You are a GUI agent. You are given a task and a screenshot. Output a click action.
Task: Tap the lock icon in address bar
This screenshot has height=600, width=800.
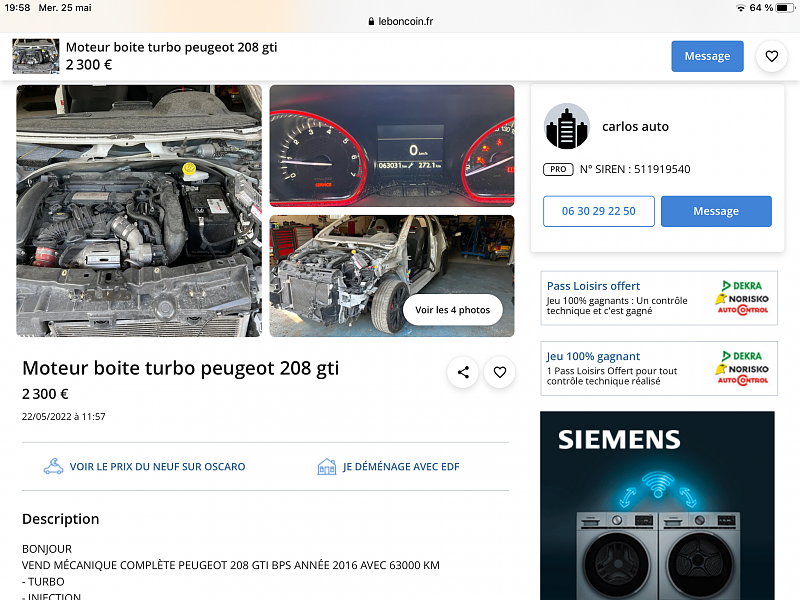coord(371,21)
